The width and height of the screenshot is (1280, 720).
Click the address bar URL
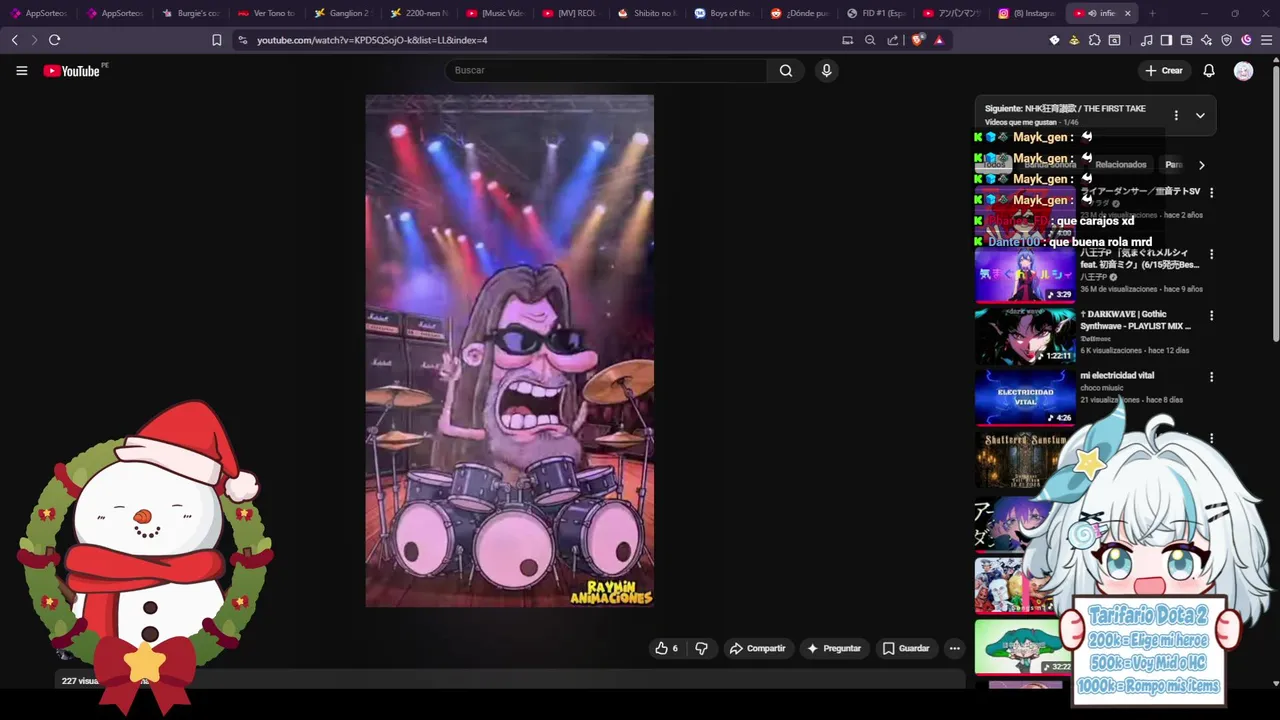372,40
